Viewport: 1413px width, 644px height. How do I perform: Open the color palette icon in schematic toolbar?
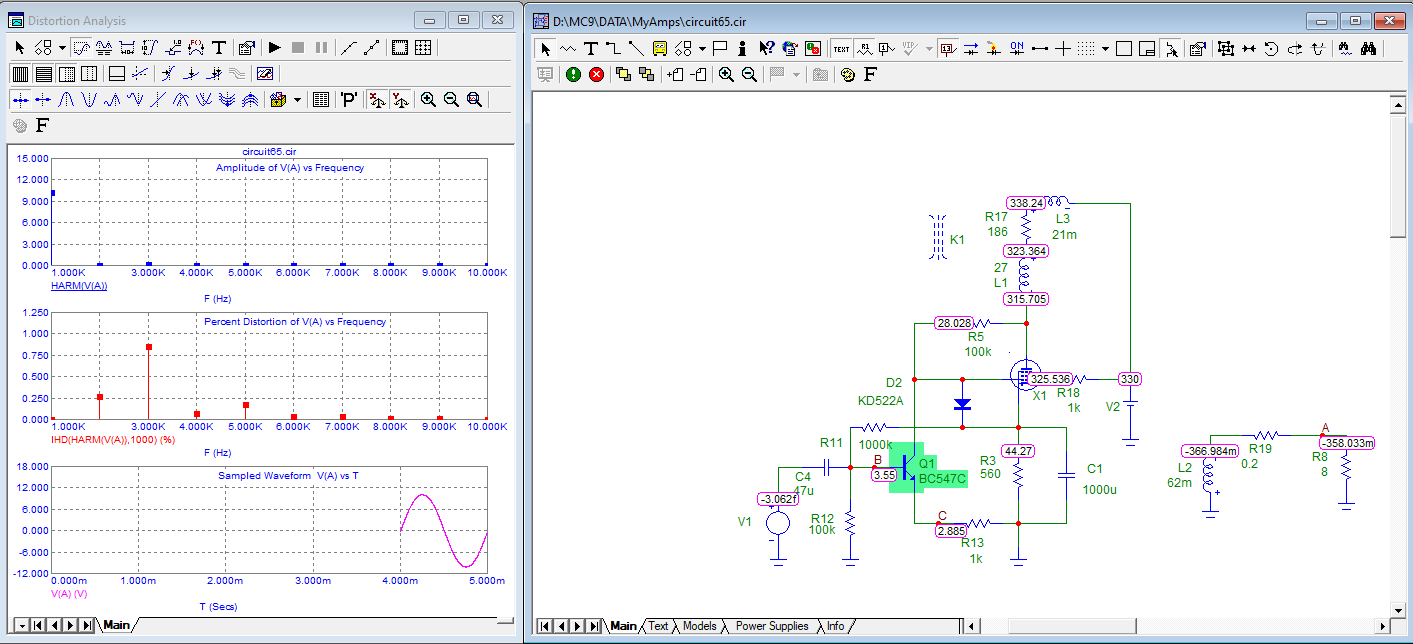click(x=848, y=74)
